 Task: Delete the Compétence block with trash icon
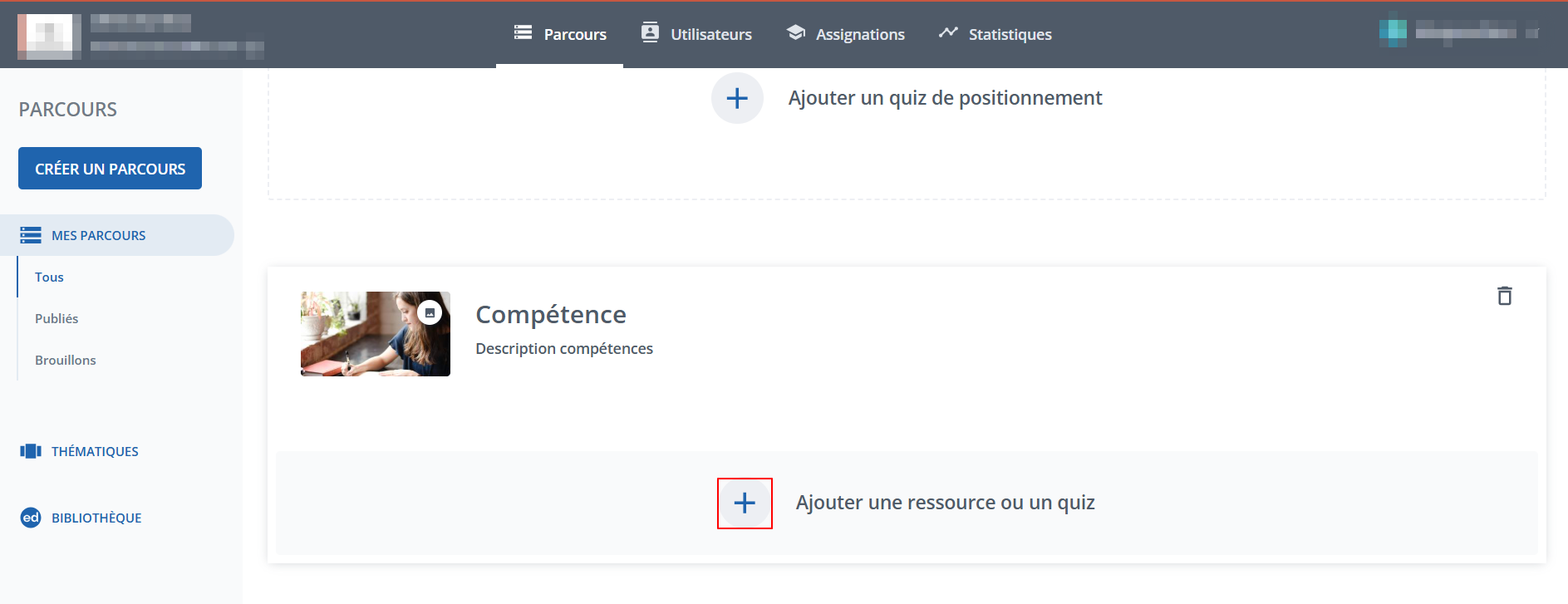1505,296
